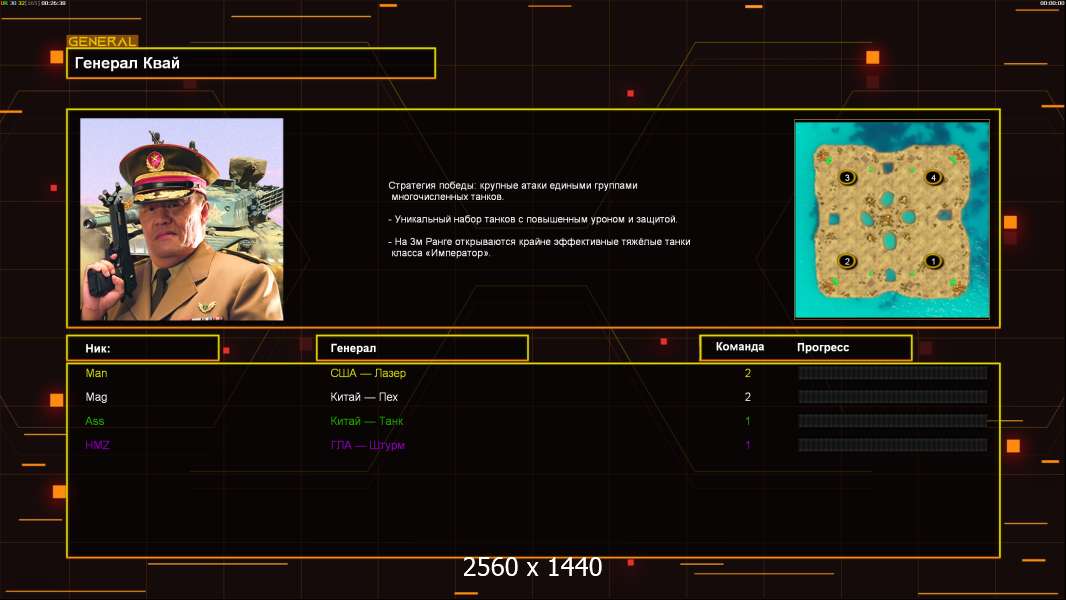The image size is (1066, 600).
Task: Click start position 1 on the minimap
Action: coord(933,261)
